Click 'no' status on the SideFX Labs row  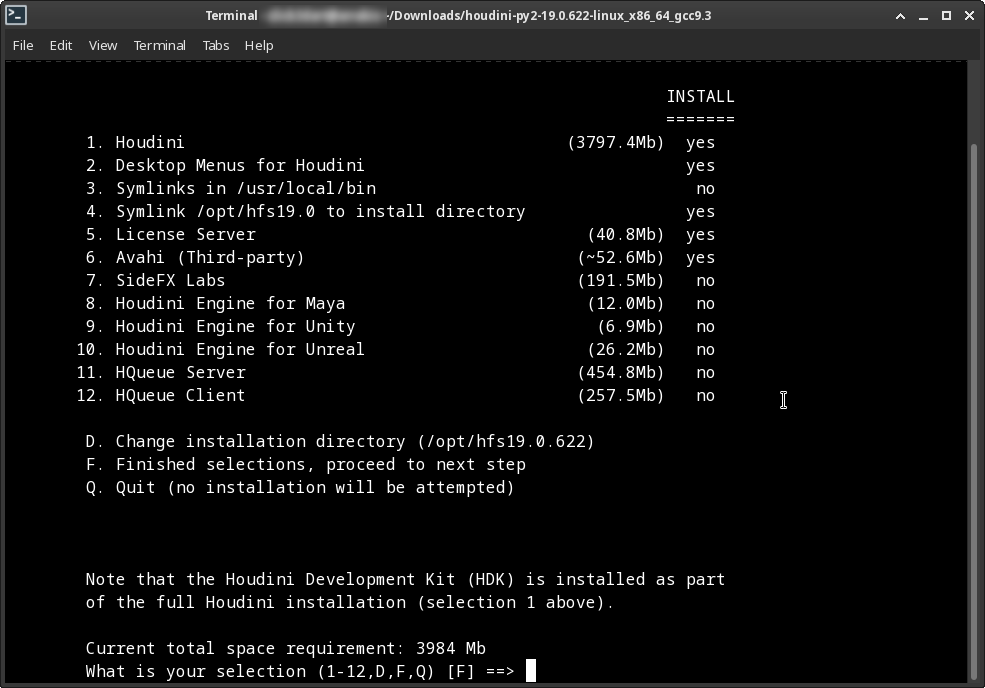tap(705, 281)
